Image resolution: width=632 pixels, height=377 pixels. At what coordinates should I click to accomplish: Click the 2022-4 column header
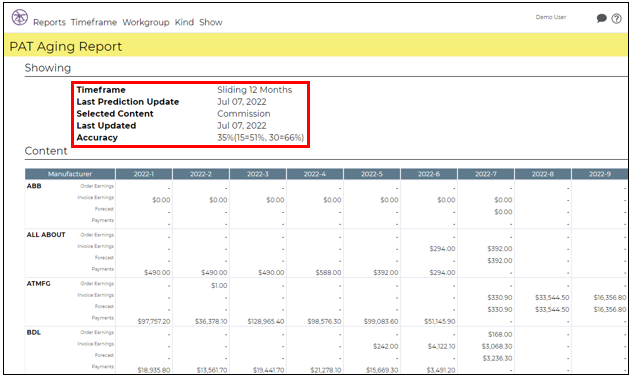315,174
